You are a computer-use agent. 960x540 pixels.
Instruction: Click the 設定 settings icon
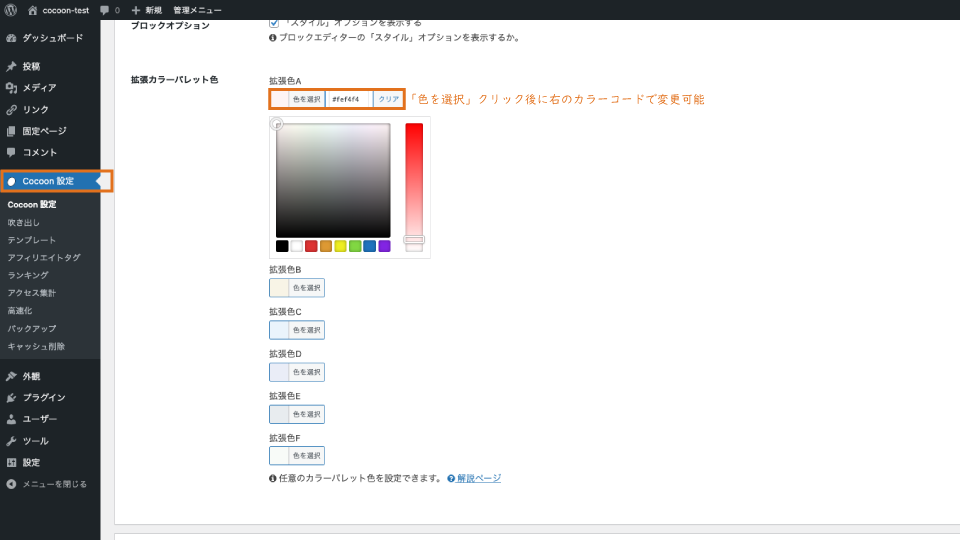point(11,462)
